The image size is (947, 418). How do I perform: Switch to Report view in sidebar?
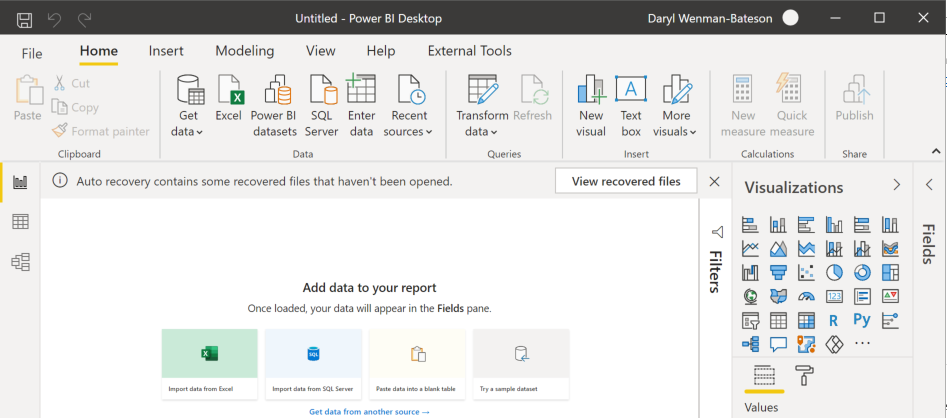tap(21, 182)
